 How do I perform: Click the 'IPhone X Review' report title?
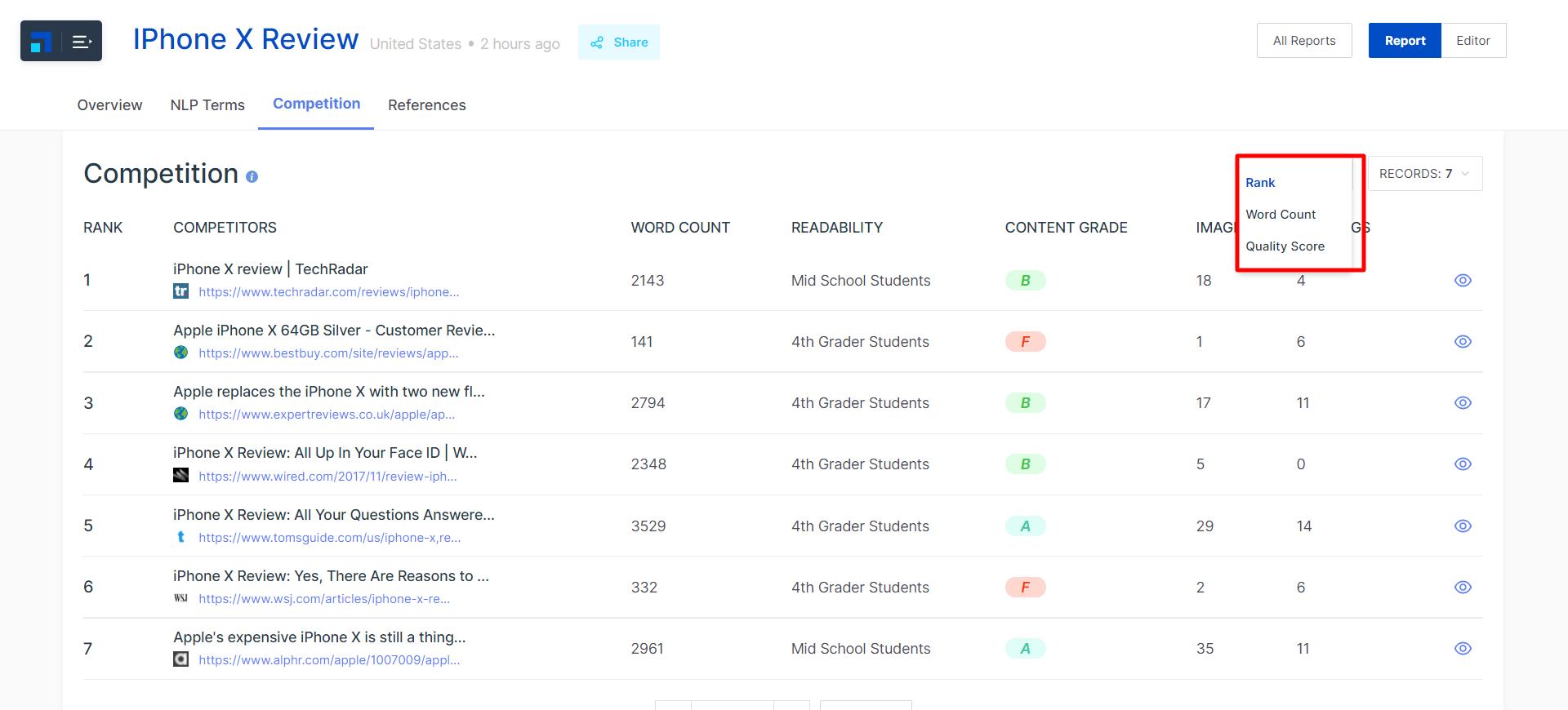[x=246, y=39]
